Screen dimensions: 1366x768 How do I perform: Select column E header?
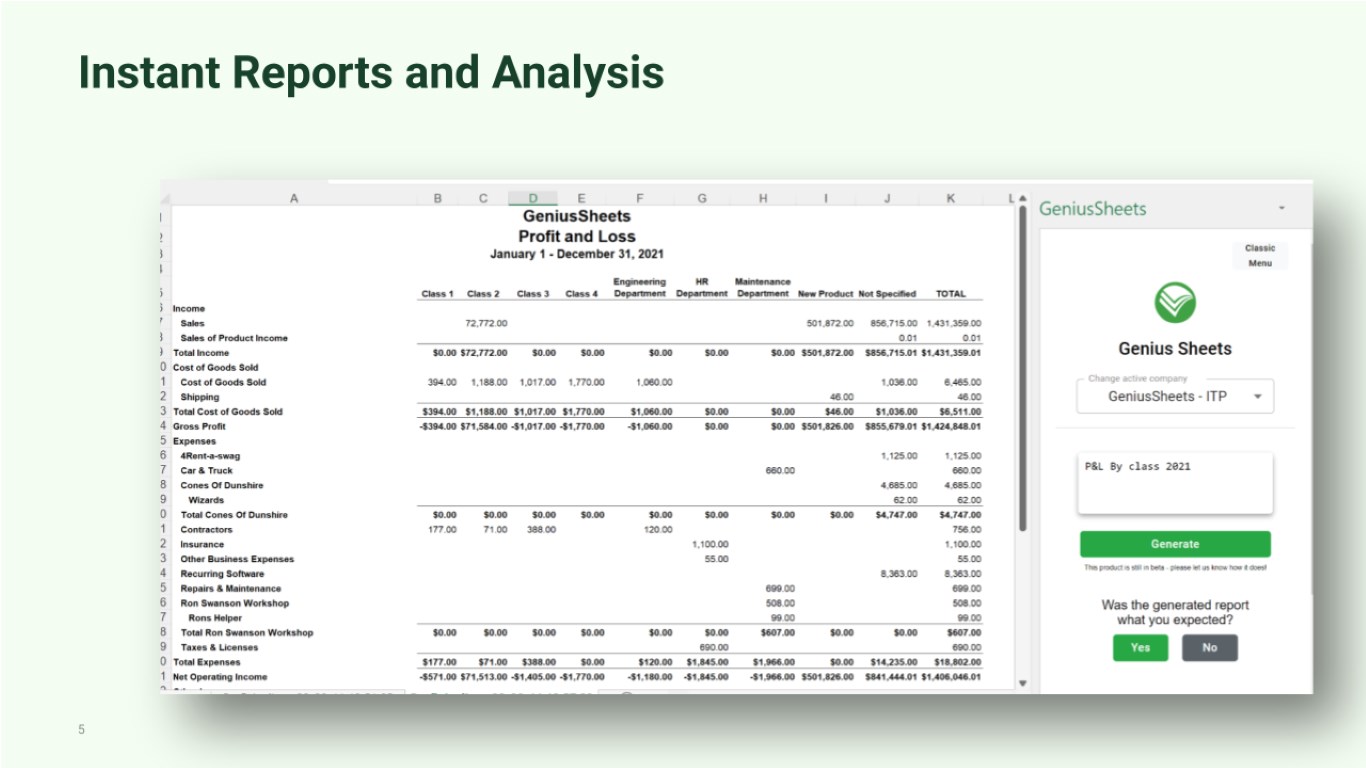[581, 199]
